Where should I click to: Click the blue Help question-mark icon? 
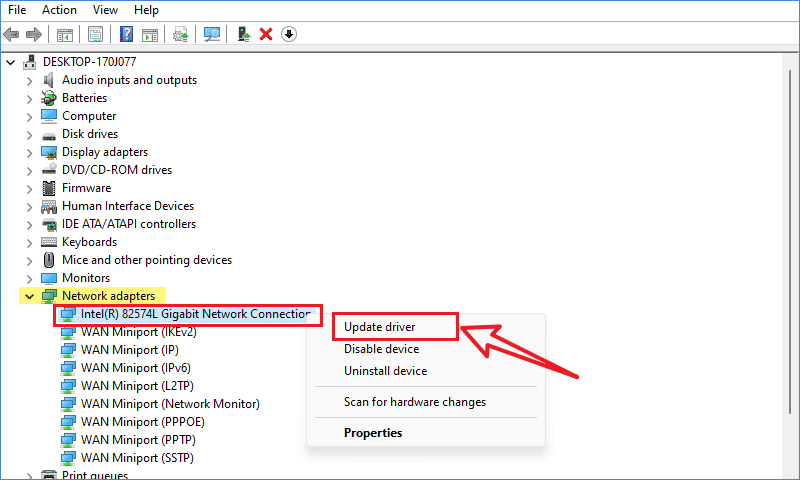pyautogui.click(x=126, y=35)
